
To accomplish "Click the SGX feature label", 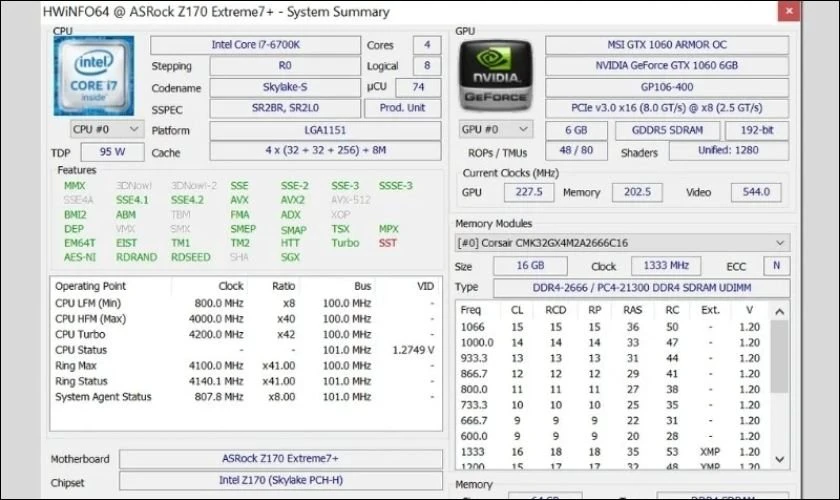I will pyautogui.click(x=290, y=257).
